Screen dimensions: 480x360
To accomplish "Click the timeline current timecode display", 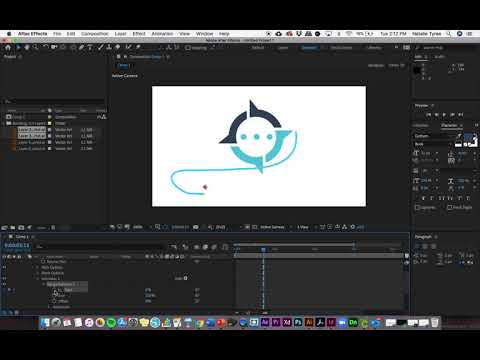I will point(17,245).
